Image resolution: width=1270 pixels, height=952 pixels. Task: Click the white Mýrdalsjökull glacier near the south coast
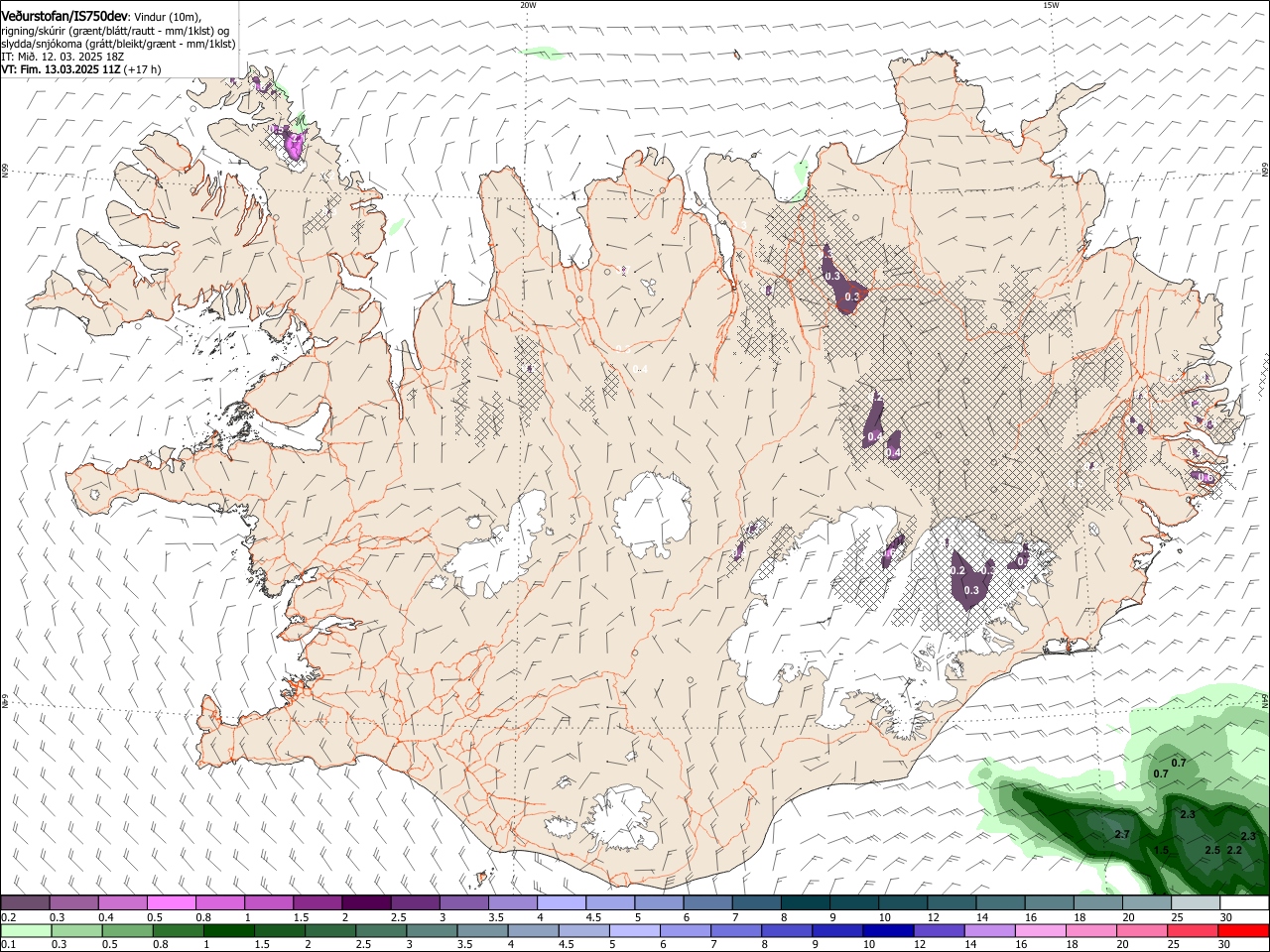(619, 819)
